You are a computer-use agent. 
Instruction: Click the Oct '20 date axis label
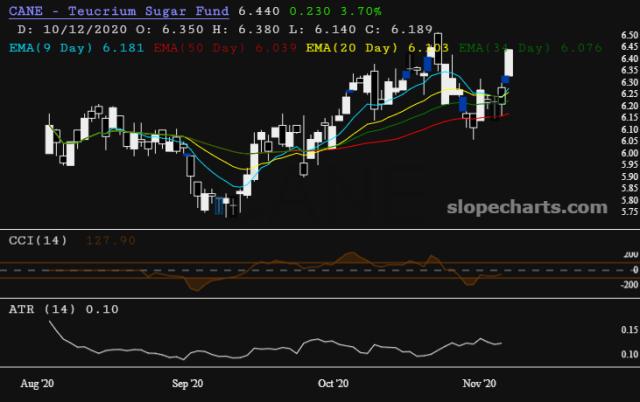tap(332, 383)
